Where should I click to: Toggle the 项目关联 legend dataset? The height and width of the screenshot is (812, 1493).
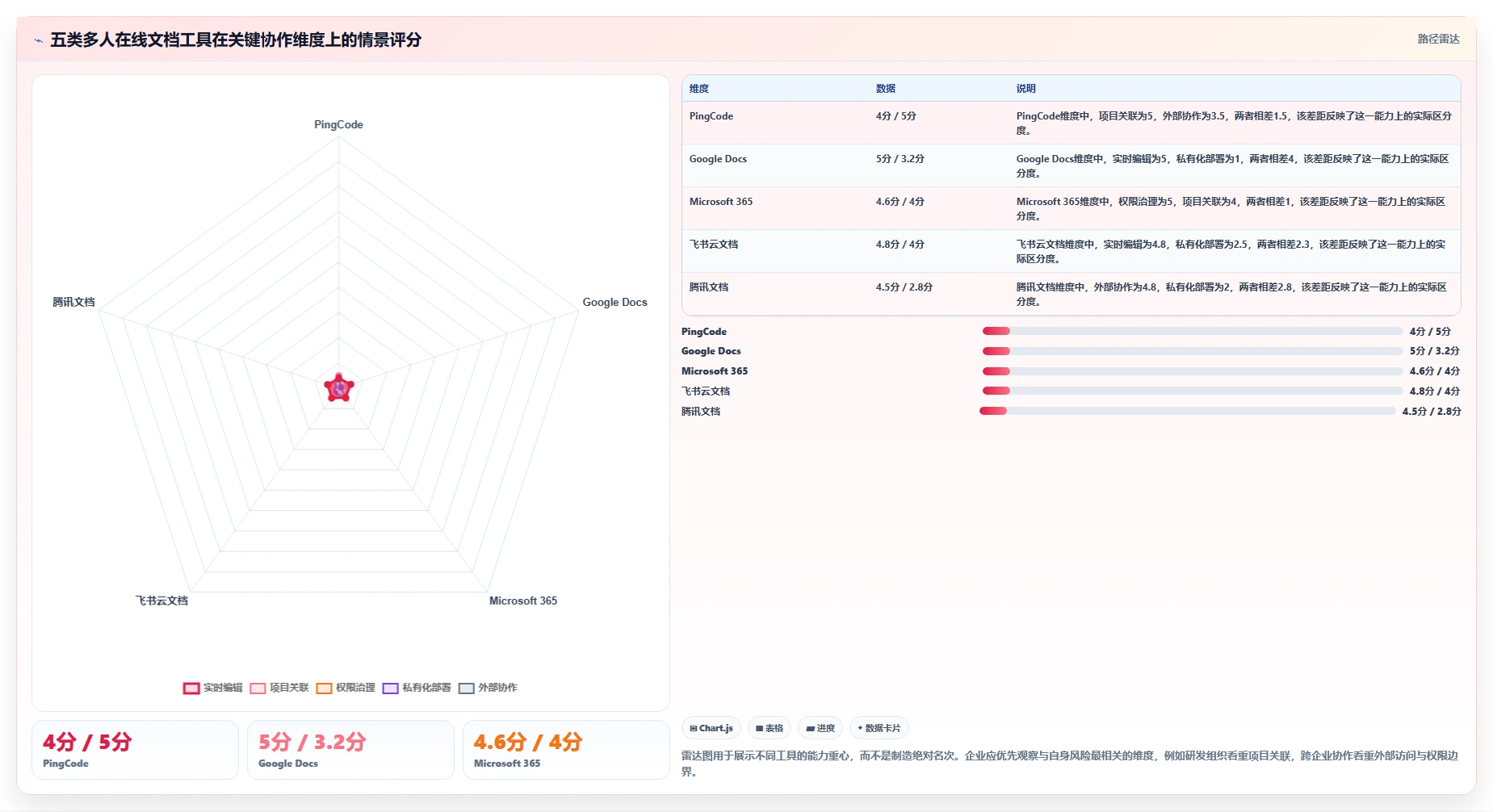(x=279, y=688)
